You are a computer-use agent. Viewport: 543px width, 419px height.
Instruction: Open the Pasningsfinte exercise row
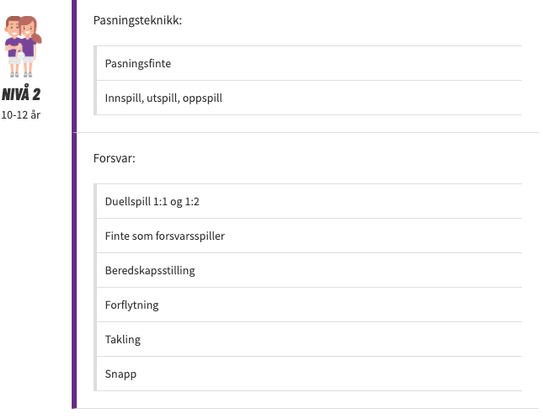coord(309,63)
